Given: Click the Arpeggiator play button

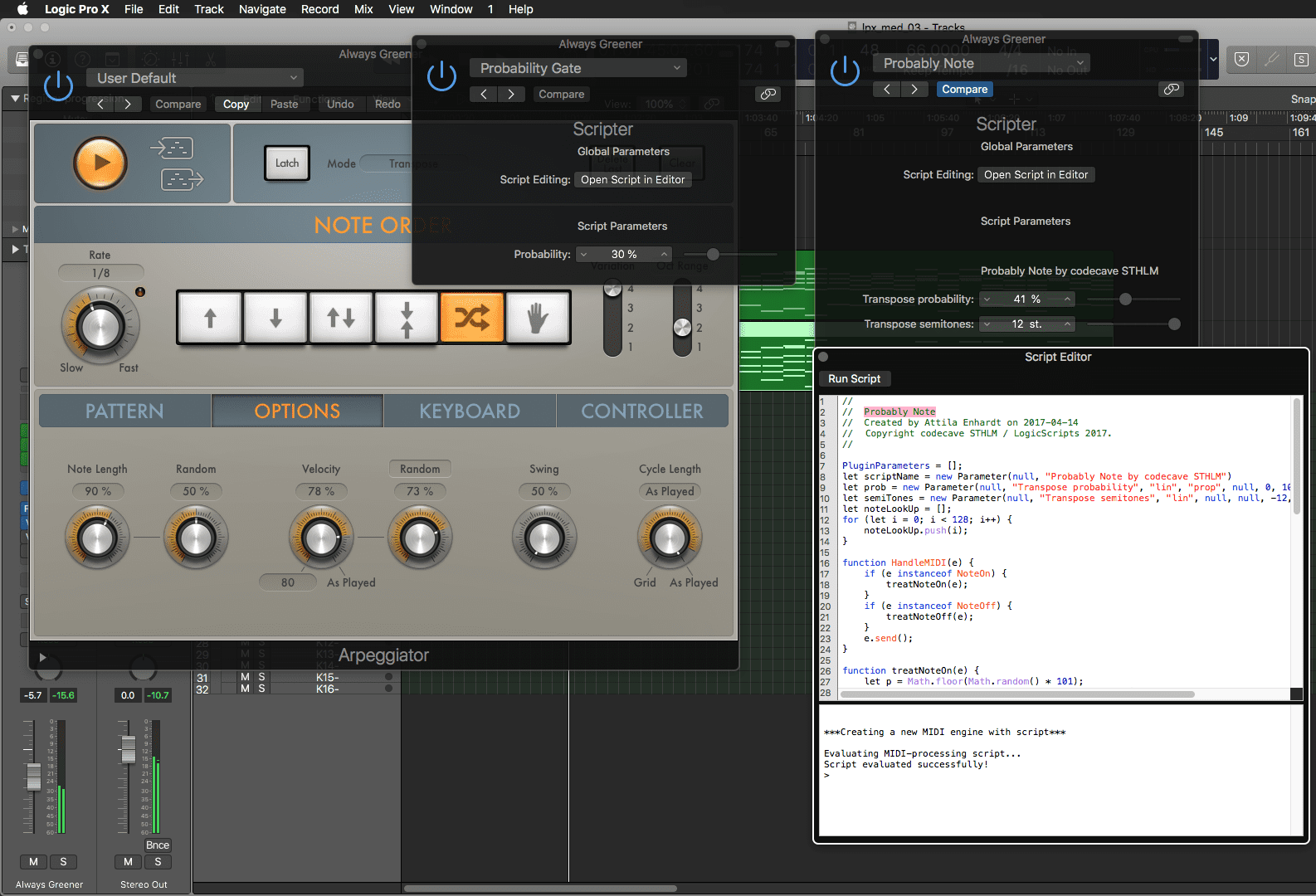Looking at the screenshot, I should click(100, 163).
